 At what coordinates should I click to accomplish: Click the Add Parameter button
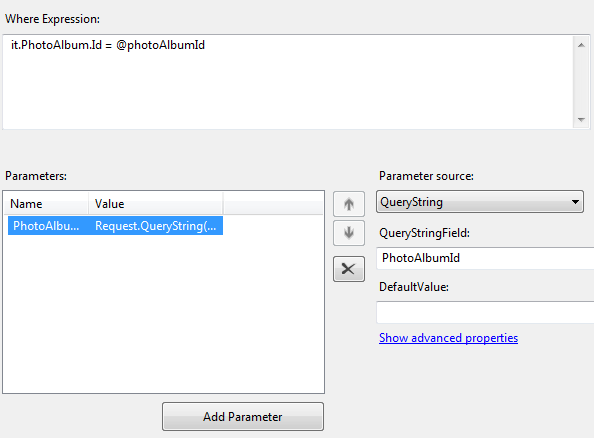click(243, 416)
